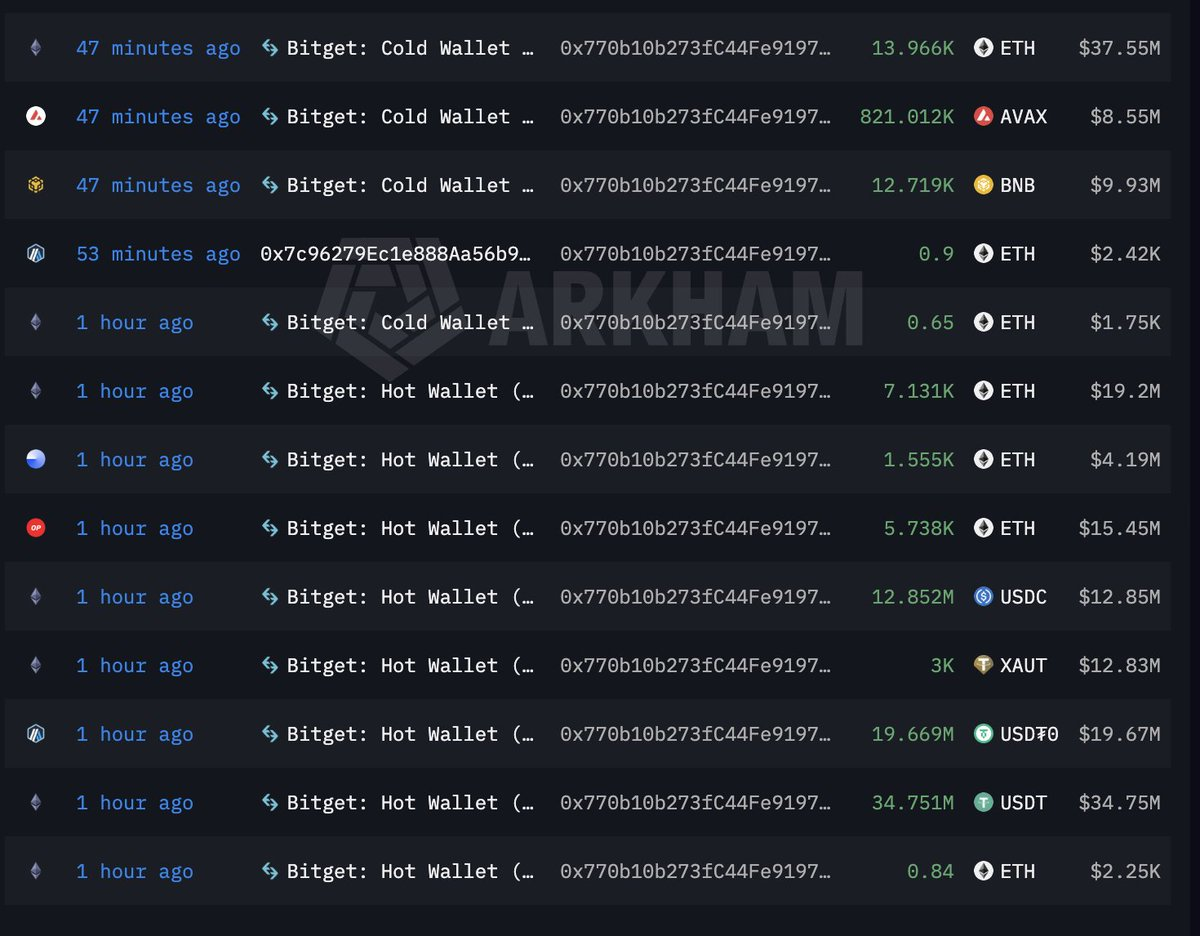
Task: Click the 7.131K amount value
Action: click(x=919, y=391)
